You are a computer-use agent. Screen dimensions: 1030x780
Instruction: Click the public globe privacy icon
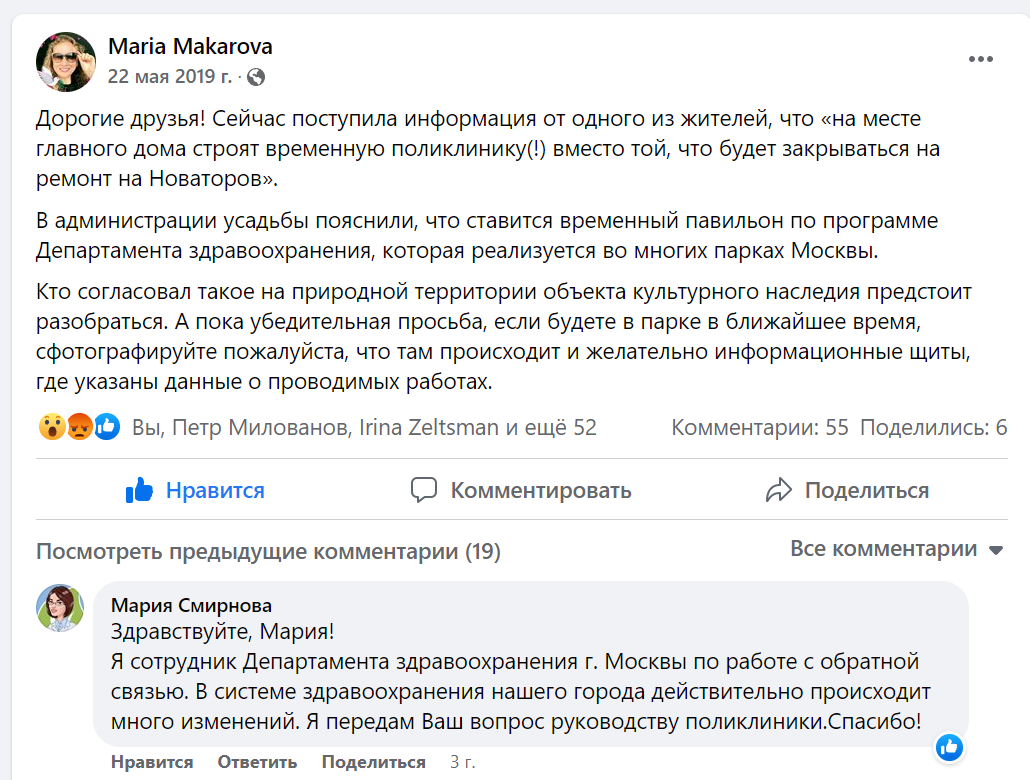(x=256, y=76)
